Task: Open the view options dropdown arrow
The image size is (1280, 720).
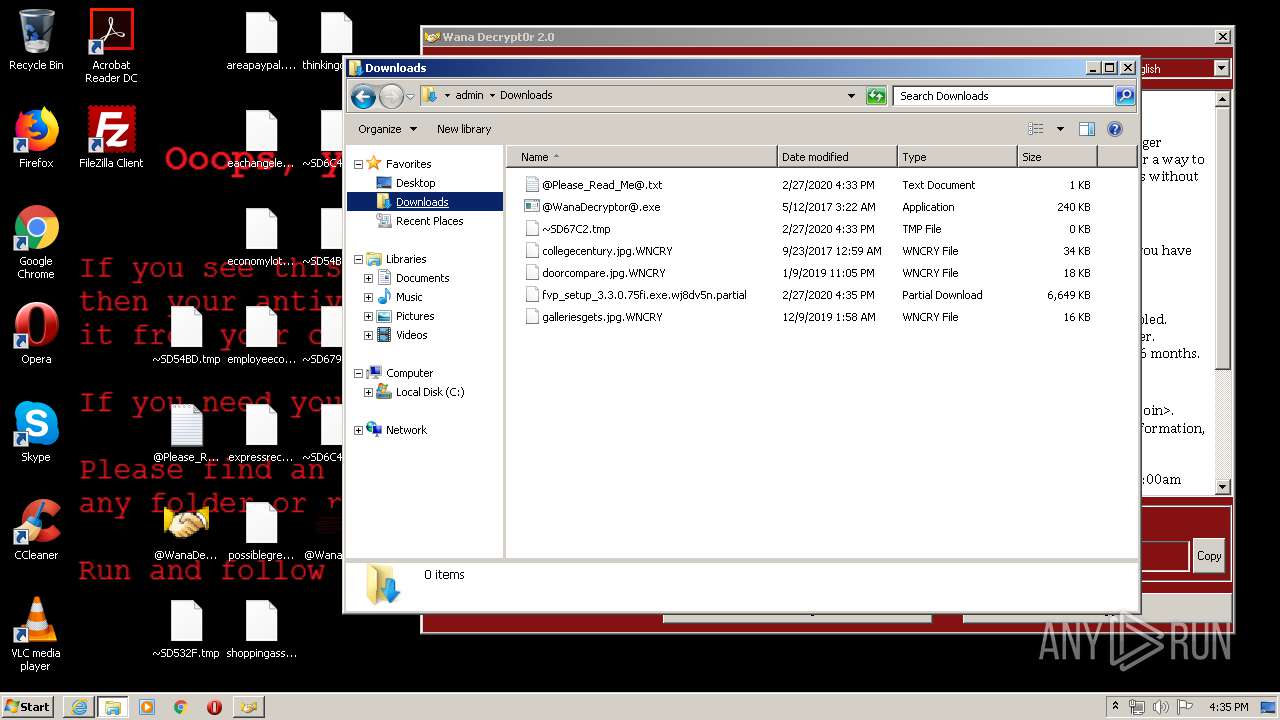Action: [x=1060, y=129]
